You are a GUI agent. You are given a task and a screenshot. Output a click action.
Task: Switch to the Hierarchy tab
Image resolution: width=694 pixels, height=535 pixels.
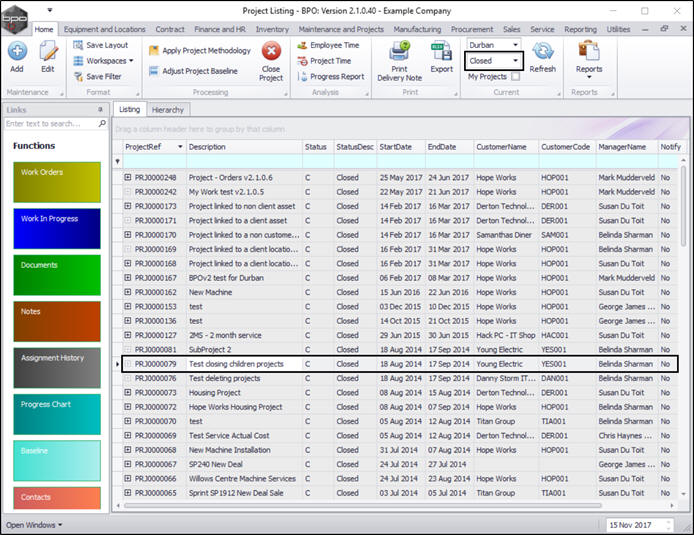[x=168, y=110]
